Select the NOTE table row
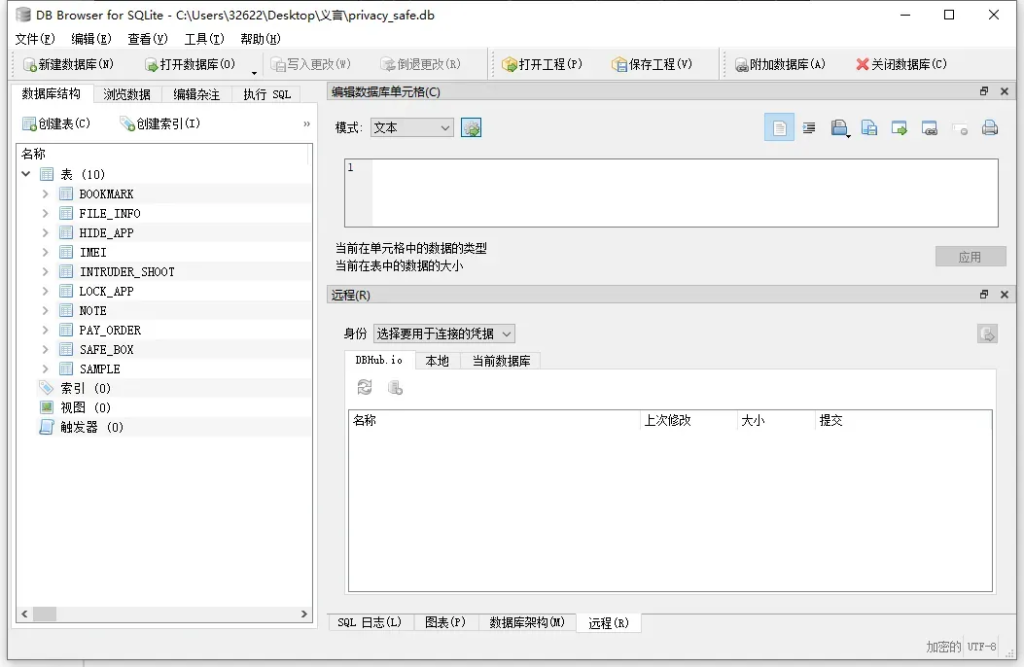Image resolution: width=1024 pixels, height=667 pixels. [163, 310]
